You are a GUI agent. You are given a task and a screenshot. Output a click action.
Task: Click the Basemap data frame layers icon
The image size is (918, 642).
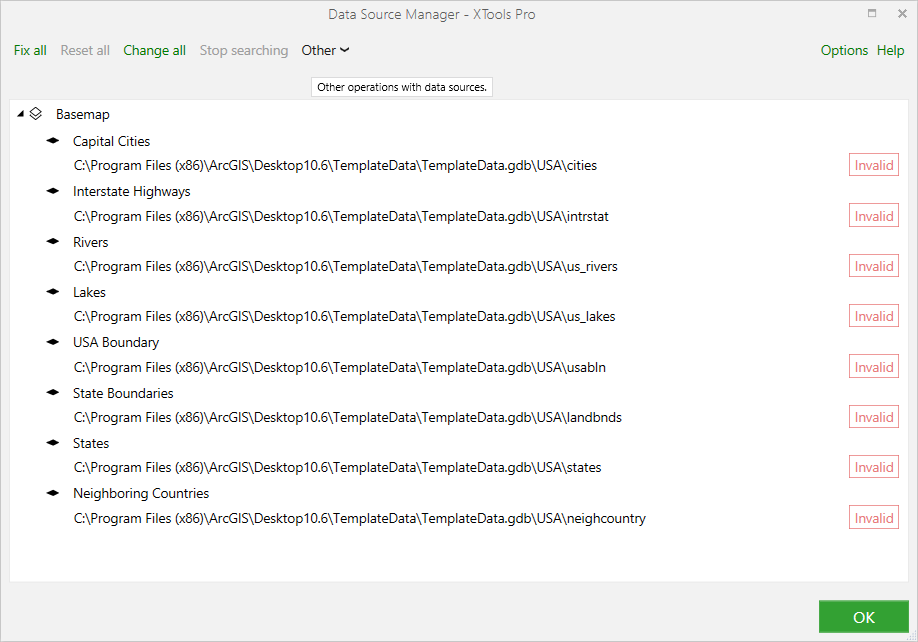[36, 114]
